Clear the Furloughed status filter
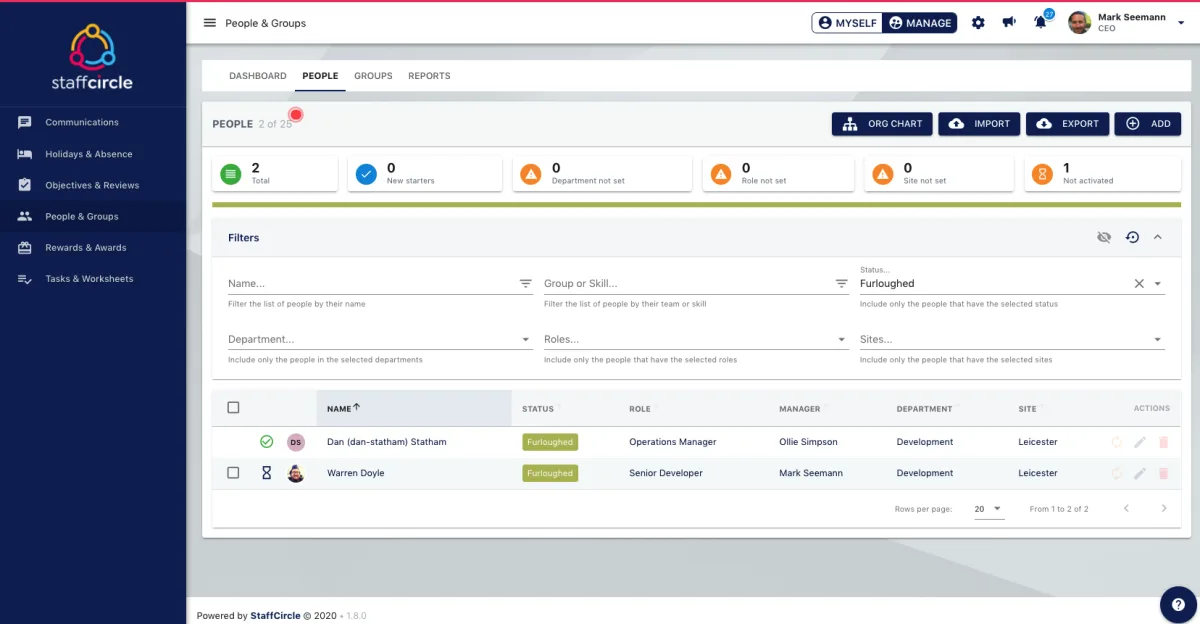The width and height of the screenshot is (1200, 624). [x=1139, y=284]
